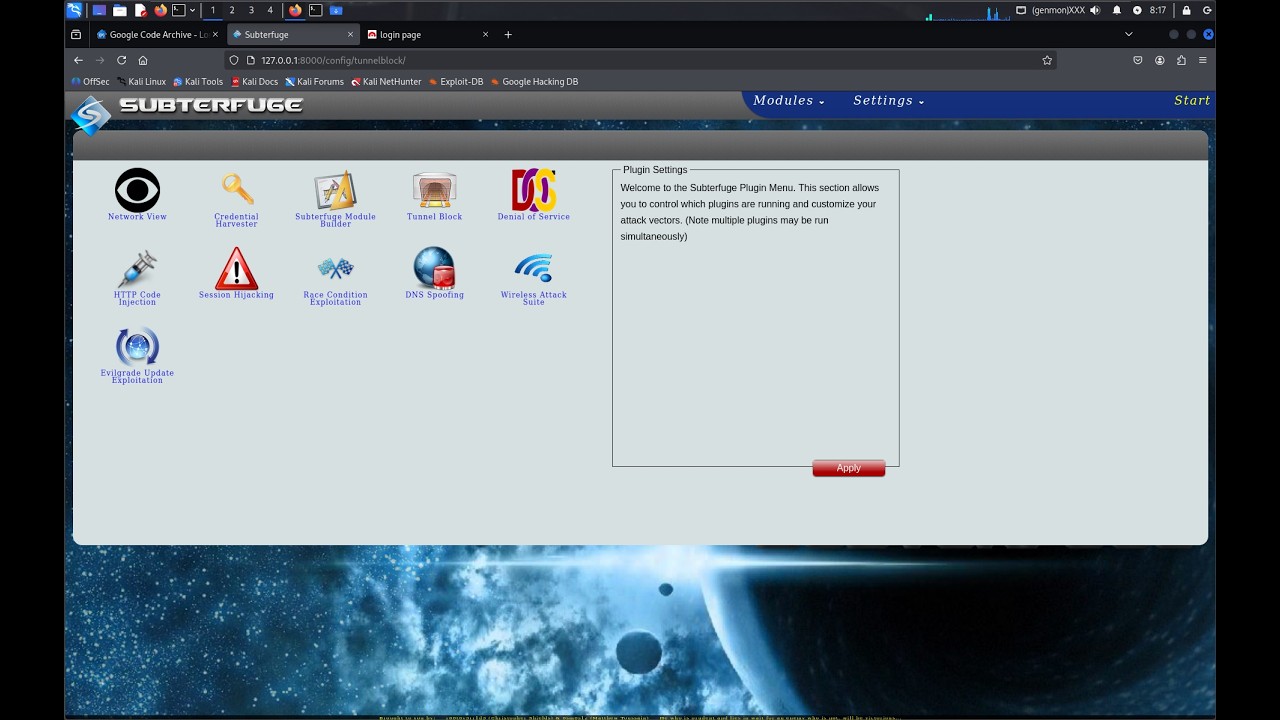This screenshot has height=720, width=1280.
Task: Launch Firefox from the top panel launcher
Action: click(x=160, y=10)
